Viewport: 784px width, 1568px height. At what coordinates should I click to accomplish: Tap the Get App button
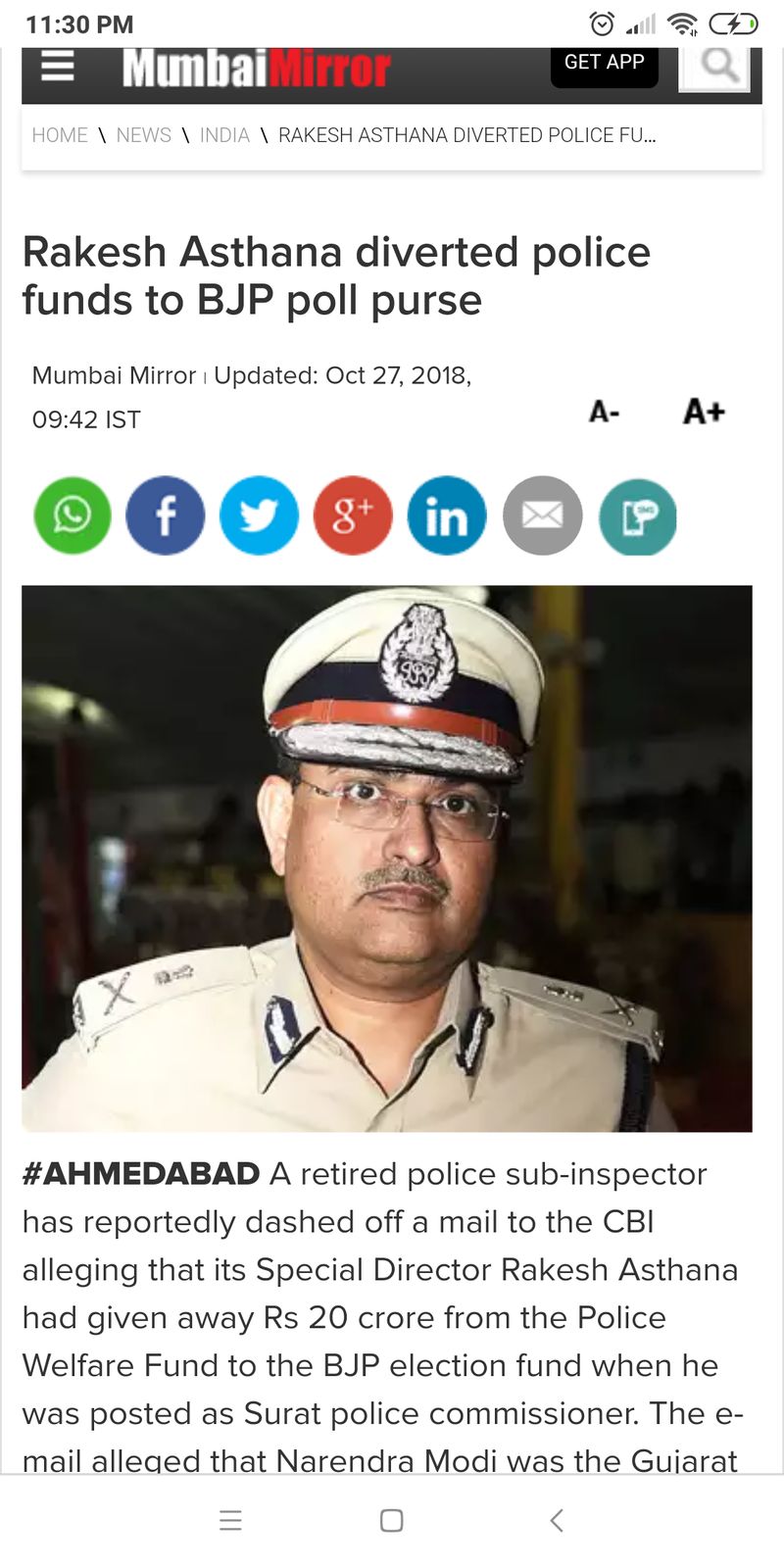tap(604, 65)
